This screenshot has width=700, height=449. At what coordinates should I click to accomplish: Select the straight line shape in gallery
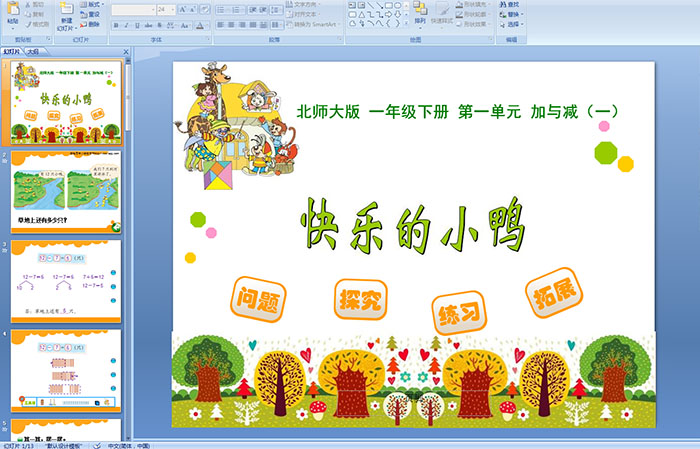click(371, 5)
